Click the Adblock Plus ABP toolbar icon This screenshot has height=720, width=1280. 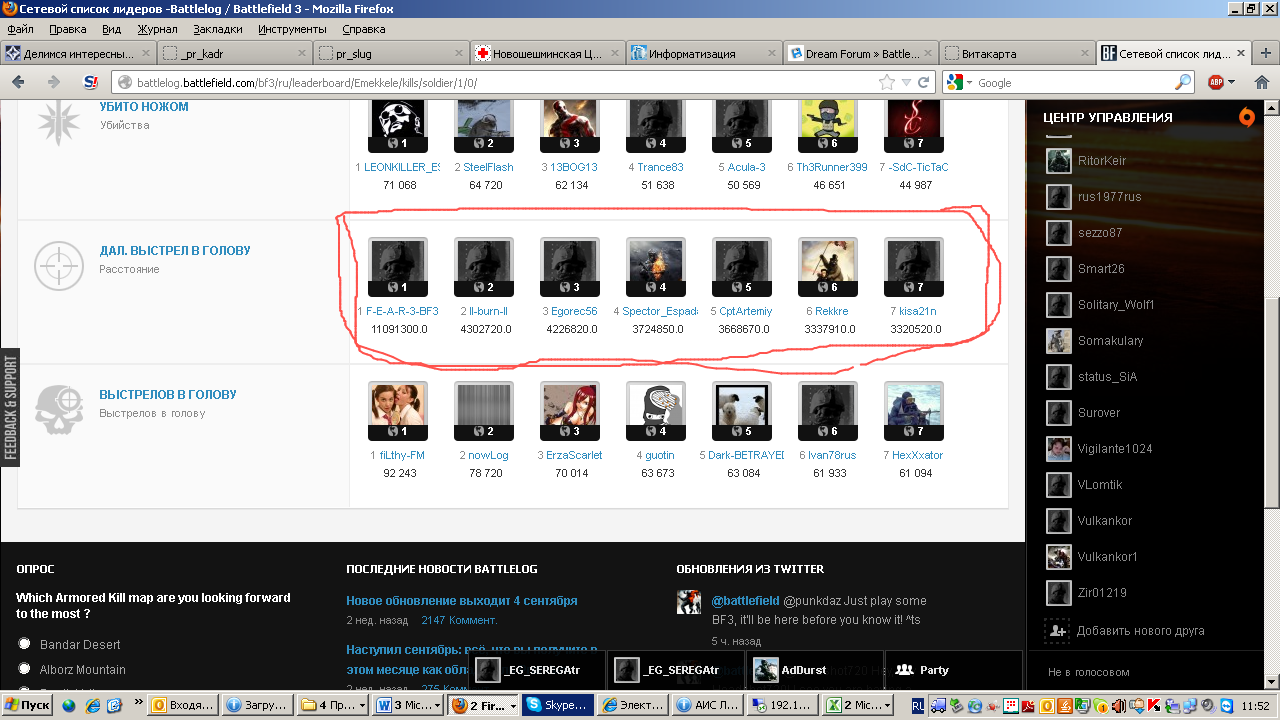click(x=1216, y=82)
